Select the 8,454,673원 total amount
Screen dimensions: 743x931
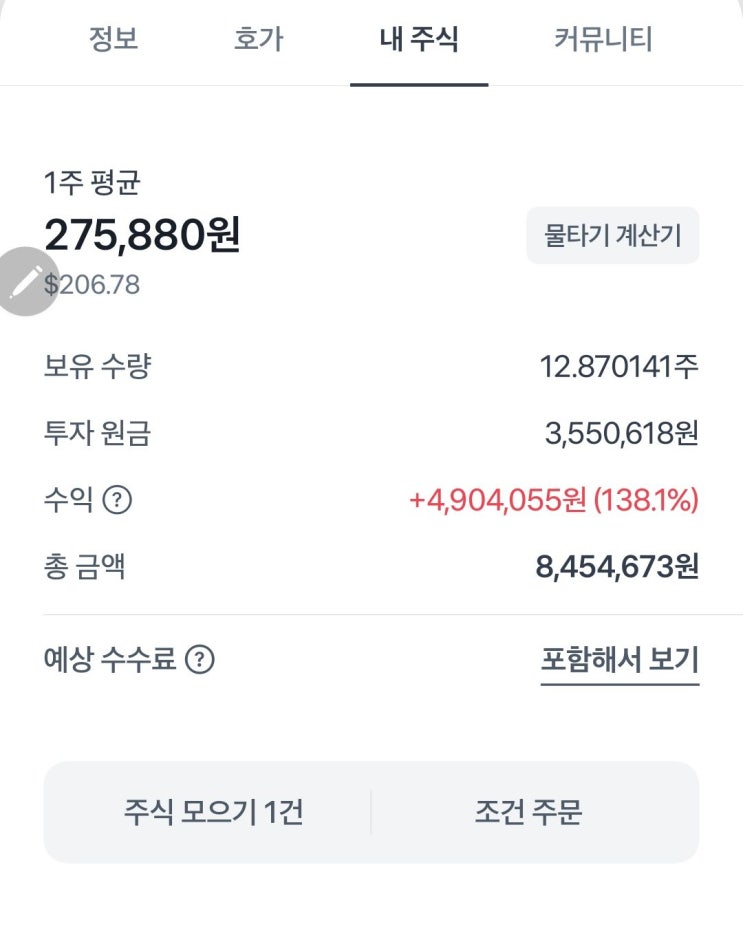pyautogui.click(x=617, y=567)
